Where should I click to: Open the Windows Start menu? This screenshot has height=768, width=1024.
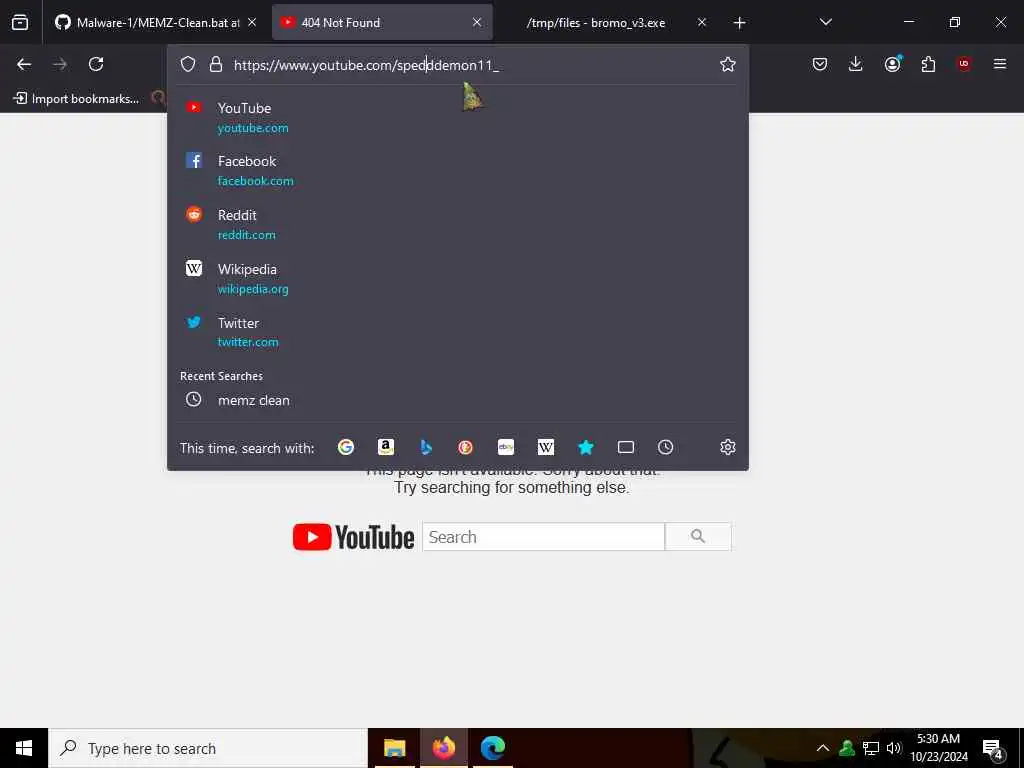[24, 748]
